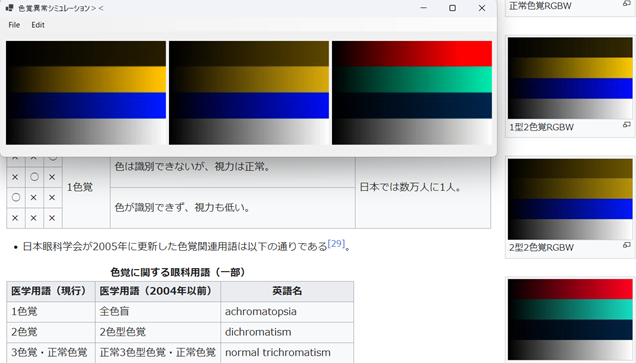
Task: Click the cell 色が識別できず、視力も低い。
Action: (x=233, y=208)
